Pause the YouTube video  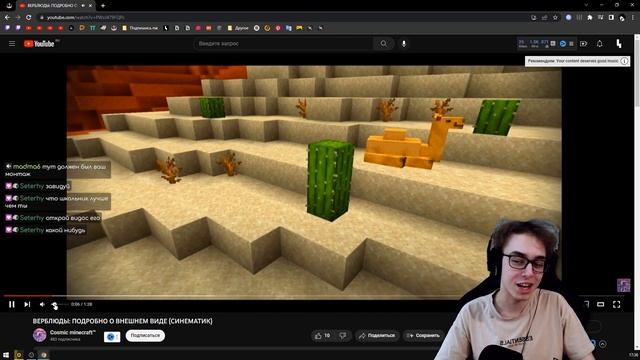tap(11, 304)
